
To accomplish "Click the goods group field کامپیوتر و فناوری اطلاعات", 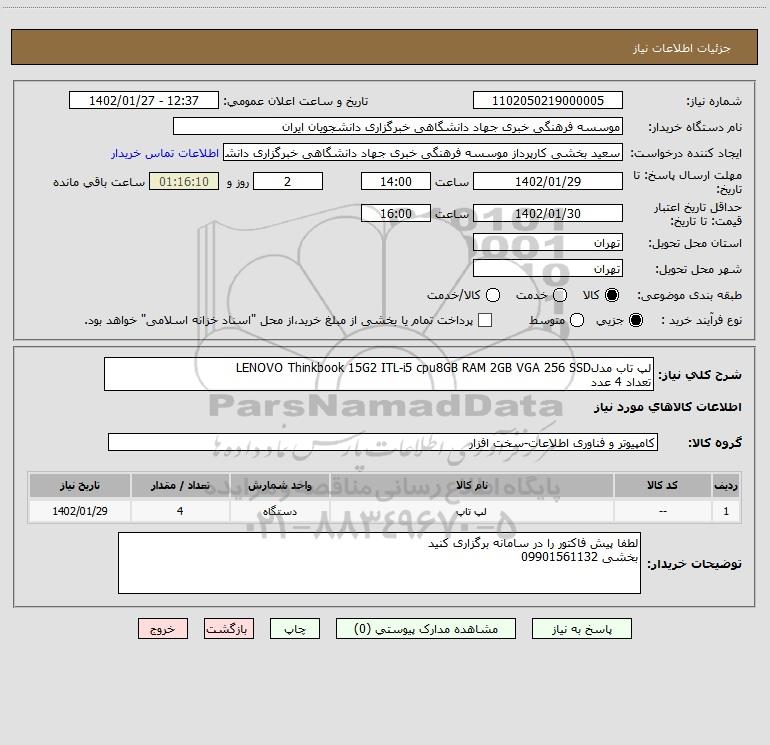I will coord(383,442).
